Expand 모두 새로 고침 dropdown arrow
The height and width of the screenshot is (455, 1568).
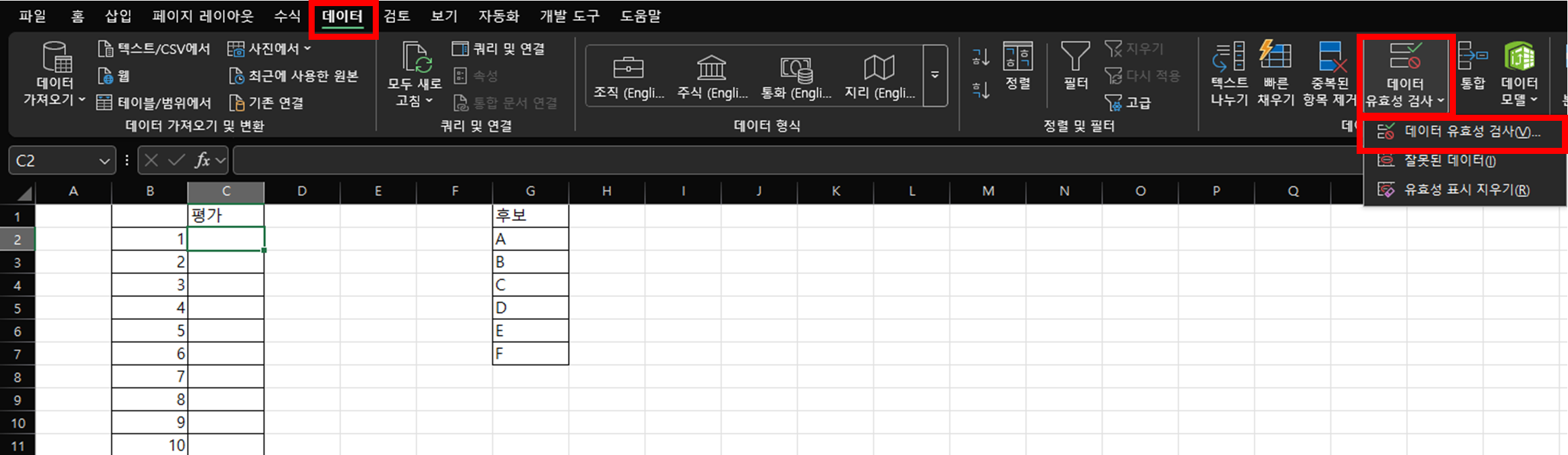[x=429, y=101]
